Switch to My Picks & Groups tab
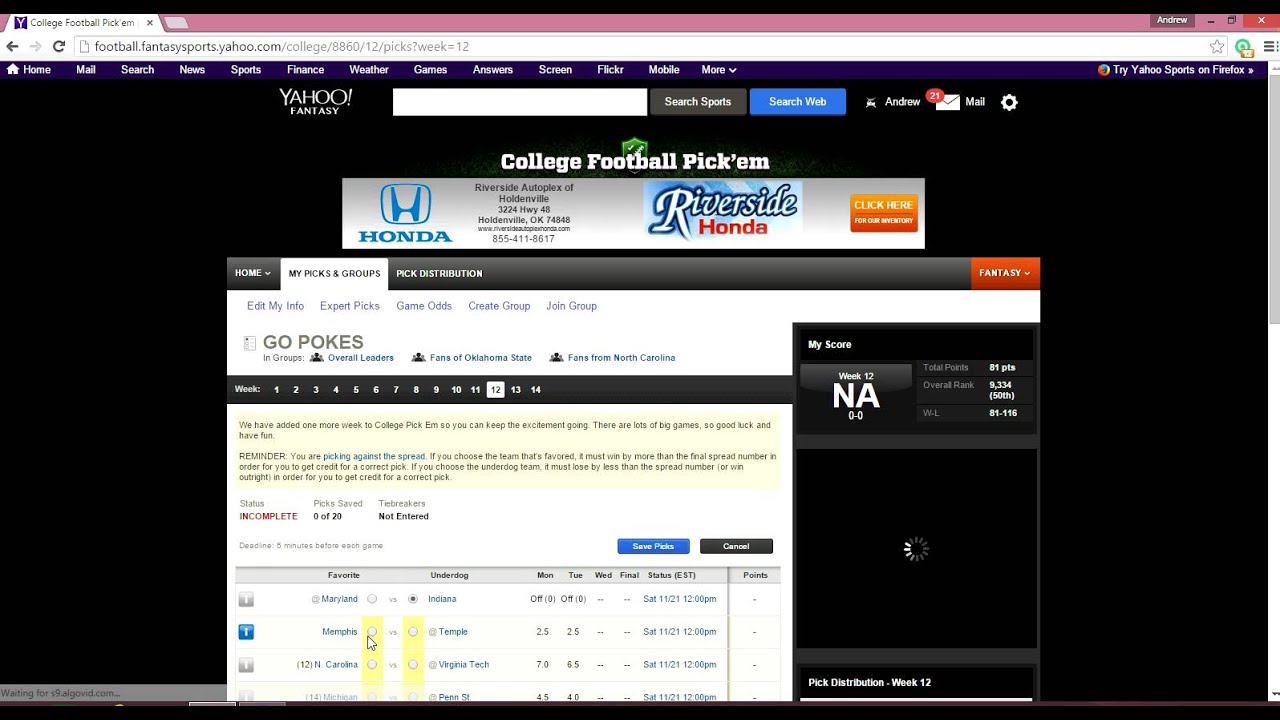The image size is (1280, 720). click(334, 273)
